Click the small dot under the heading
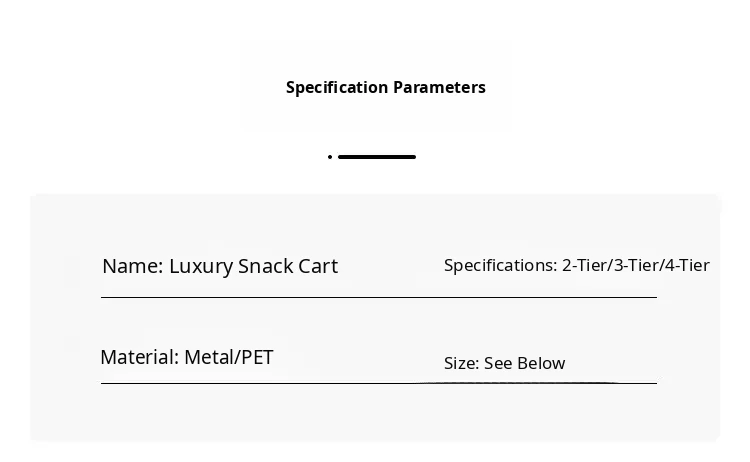This screenshot has width=750, height=462. [330, 157]
